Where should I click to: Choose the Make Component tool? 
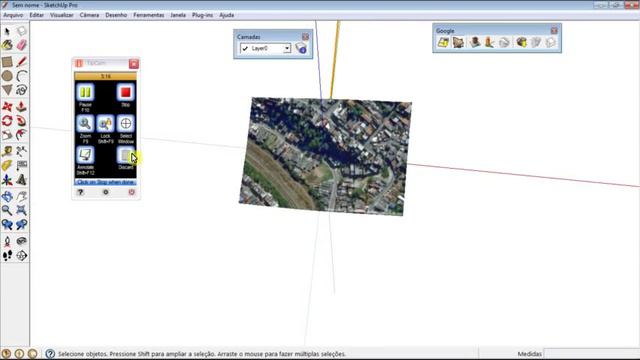tap(22, 31)
